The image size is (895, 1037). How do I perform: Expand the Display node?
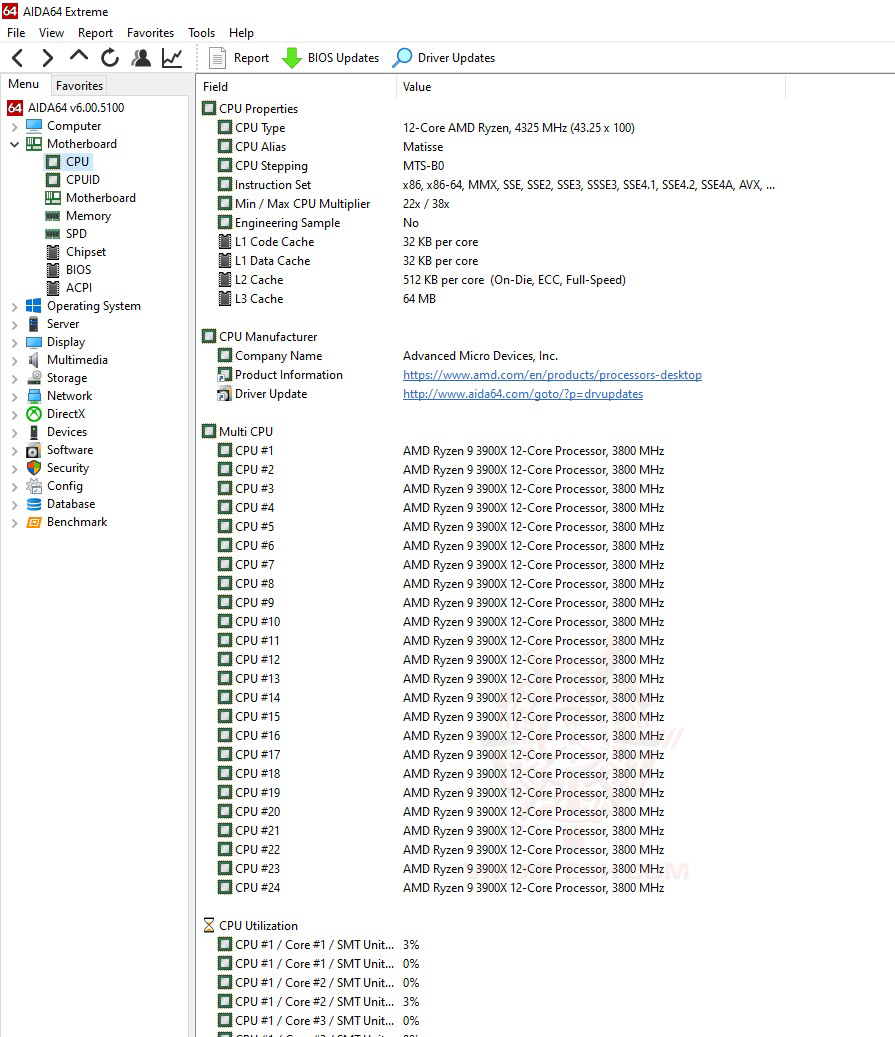(x=15, y=342)
